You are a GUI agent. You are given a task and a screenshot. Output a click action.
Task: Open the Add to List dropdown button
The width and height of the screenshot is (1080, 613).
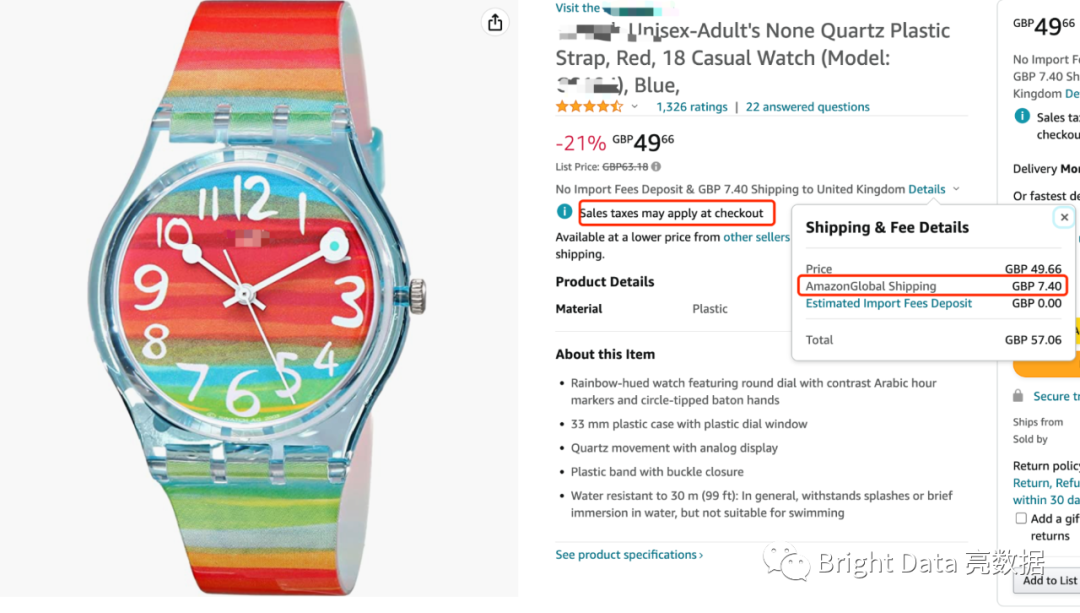pos(1048,580)
